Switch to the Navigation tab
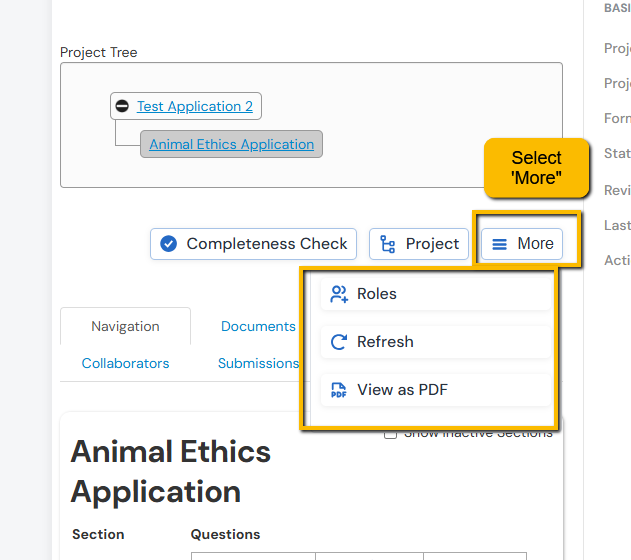 [x=125, y=326]
